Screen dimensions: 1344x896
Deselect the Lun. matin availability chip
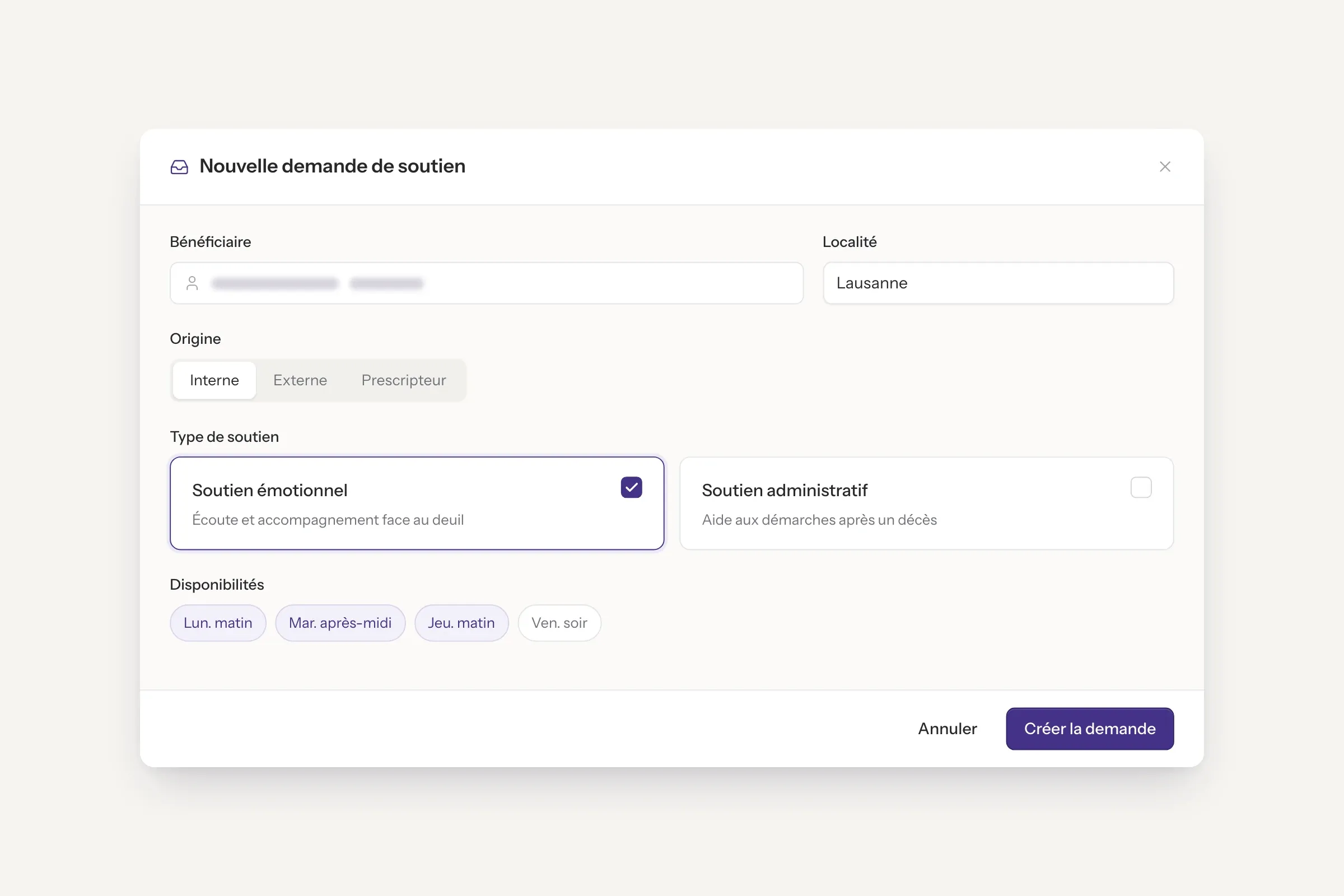click(x=218, y=622)
